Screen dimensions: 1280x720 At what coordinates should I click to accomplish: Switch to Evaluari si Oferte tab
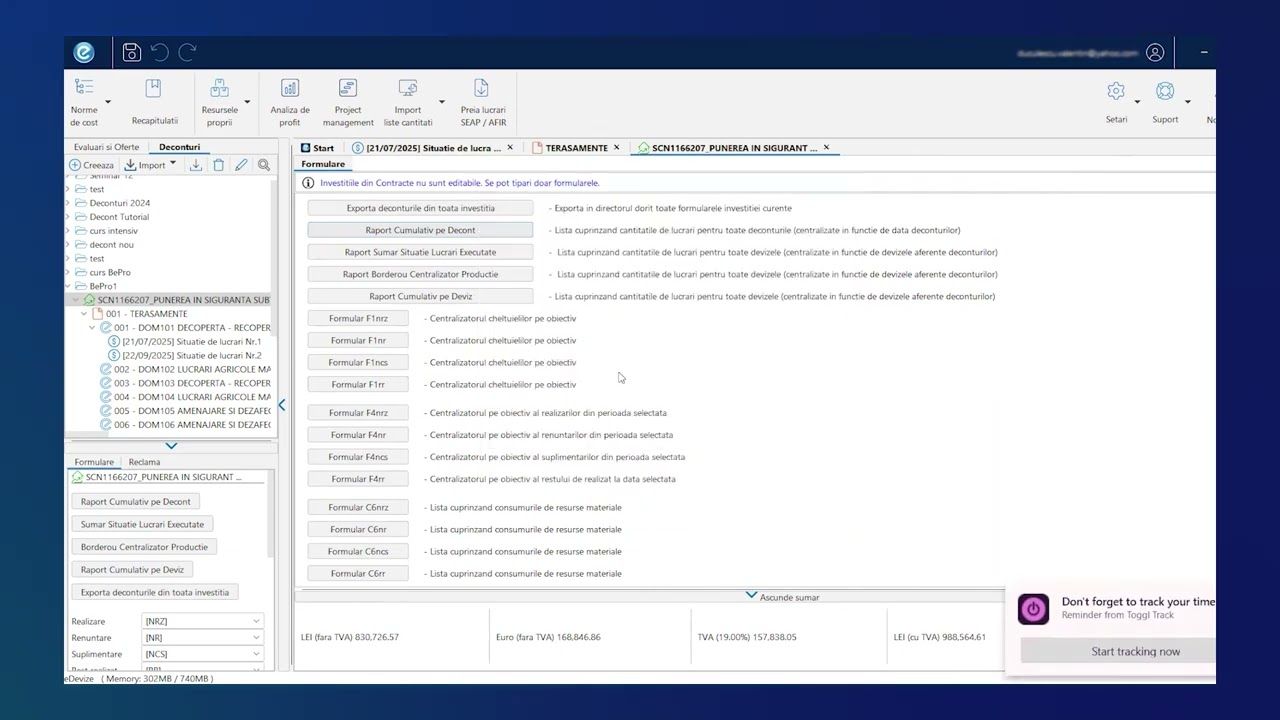(107, 147)
